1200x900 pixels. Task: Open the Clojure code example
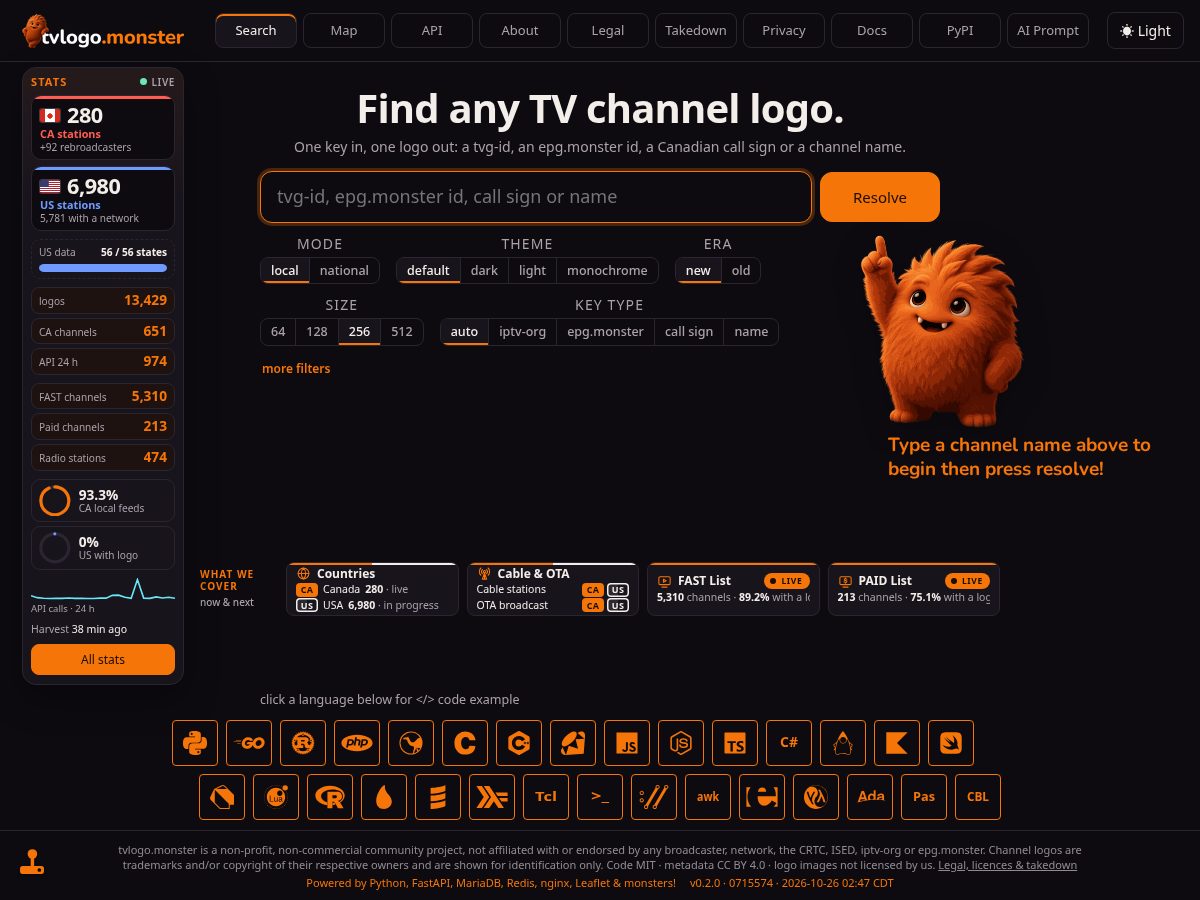pos(816,797)
